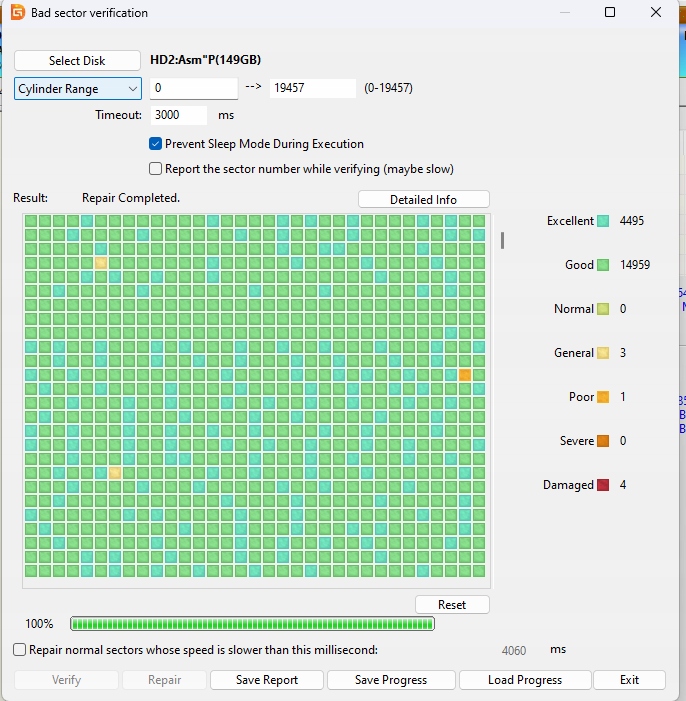
Task: Enable Report the sector number while verifying
Action: (156, 169)
